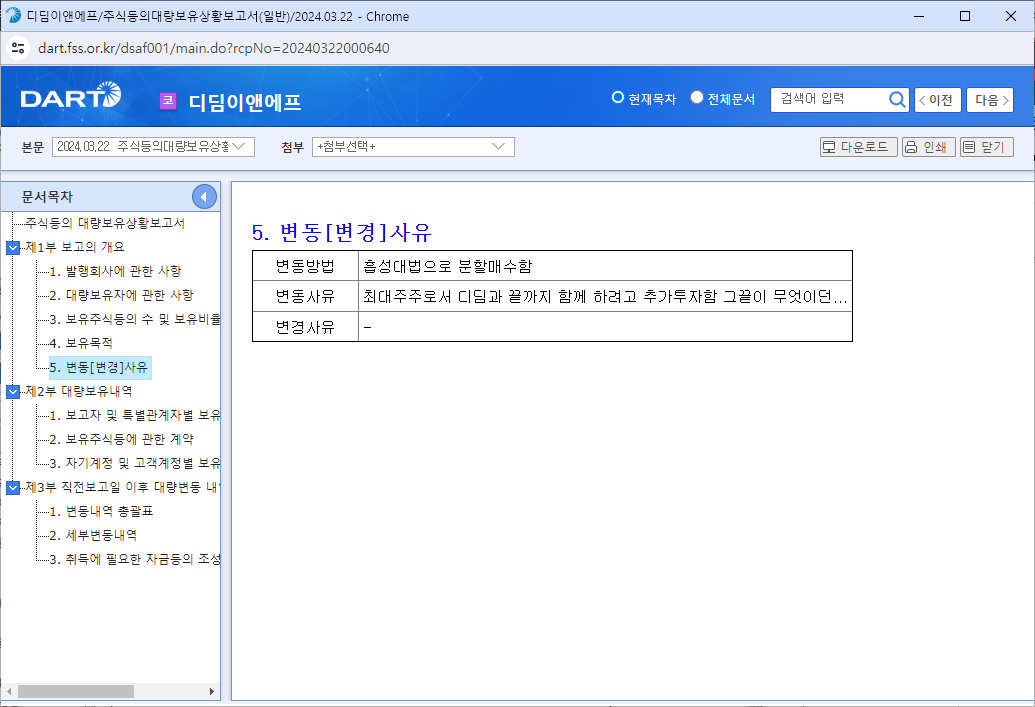This screenshot has width=1035, height=707.
Task: Click the 디딤이앤에프 company name
Action: pos(245,102)
